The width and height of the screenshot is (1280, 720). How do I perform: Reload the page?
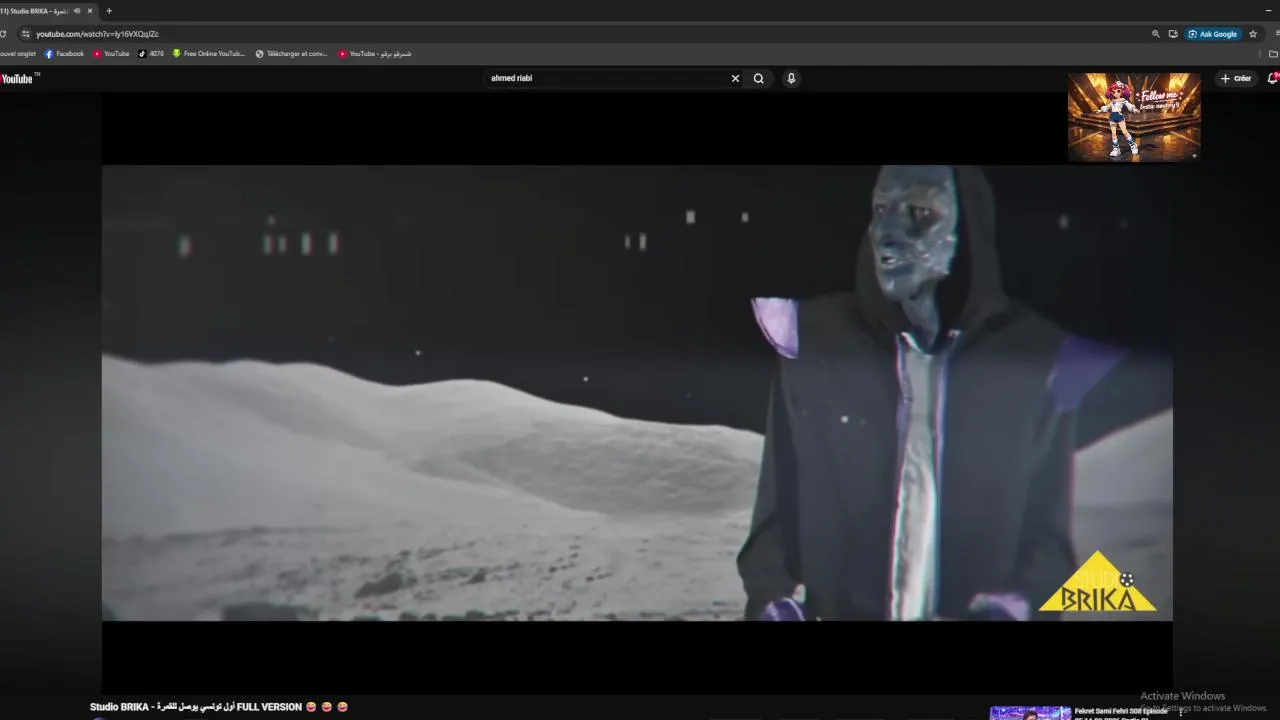4,34
